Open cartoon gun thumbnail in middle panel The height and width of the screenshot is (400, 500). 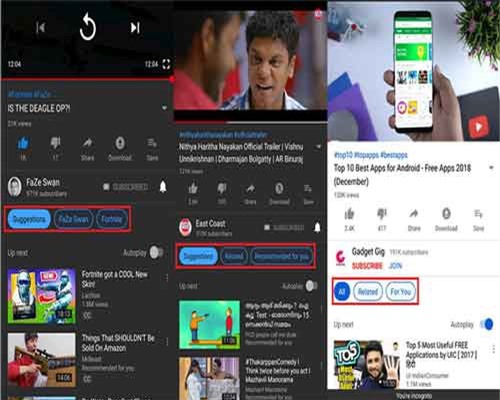209,325
